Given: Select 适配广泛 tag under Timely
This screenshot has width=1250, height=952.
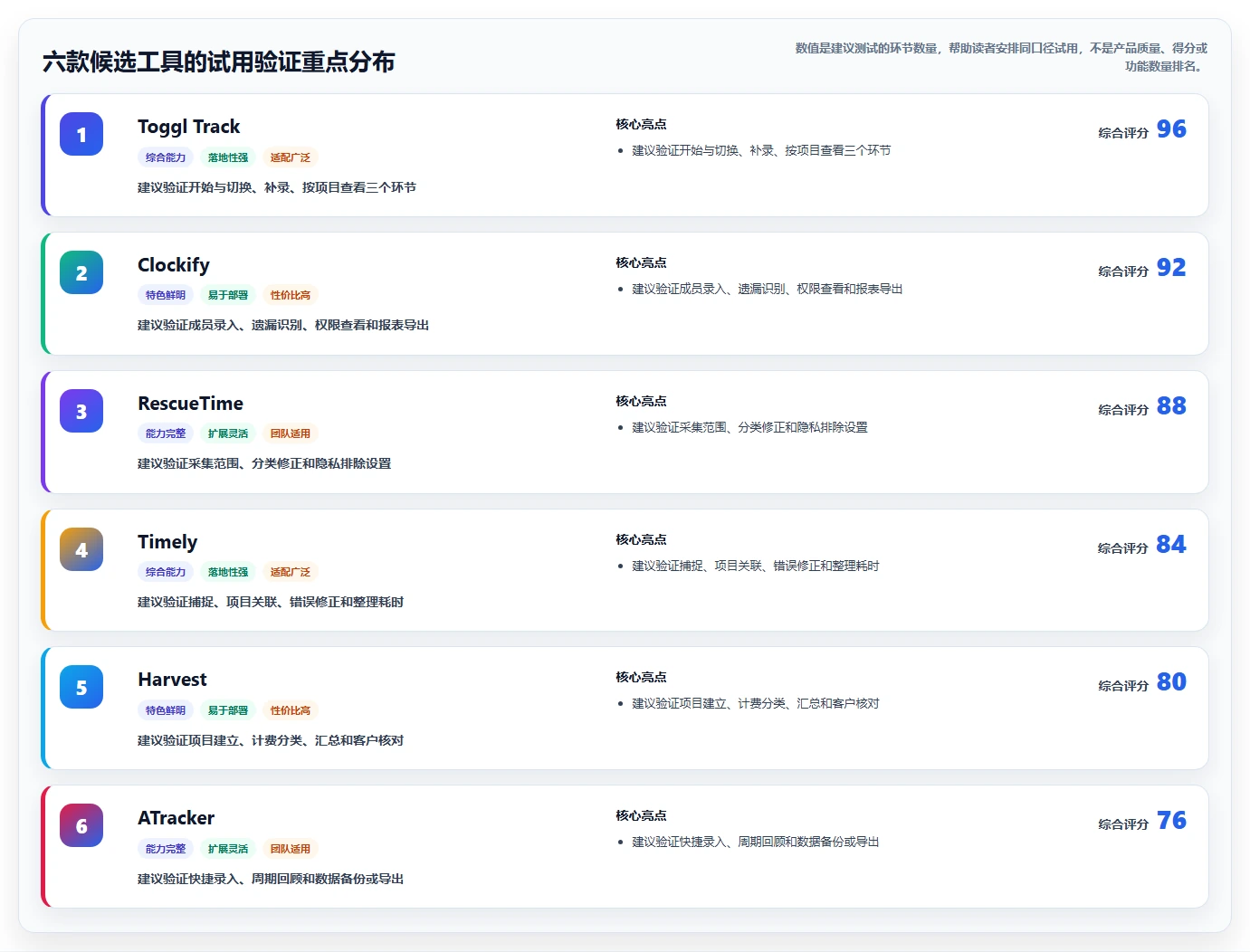Looking at the screenshot, I should point(291,572).
